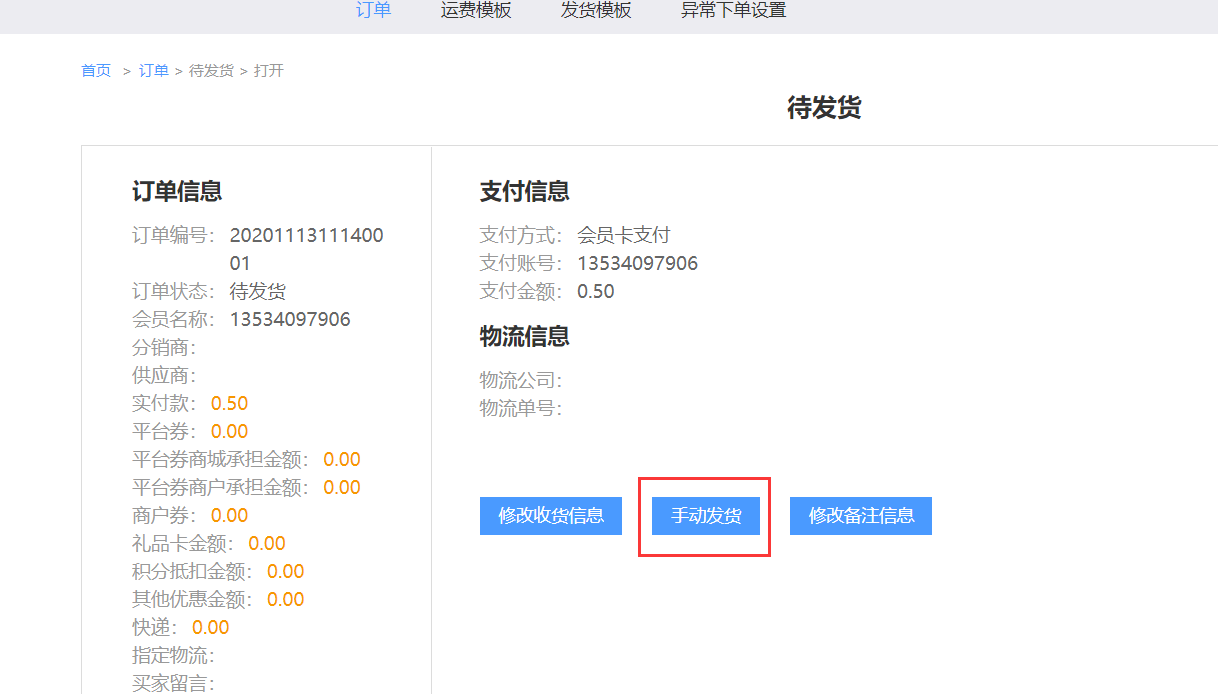Click 手动发货 button
The width and height of the screenshot is (1218, 694).
click(x=706, y=516)
